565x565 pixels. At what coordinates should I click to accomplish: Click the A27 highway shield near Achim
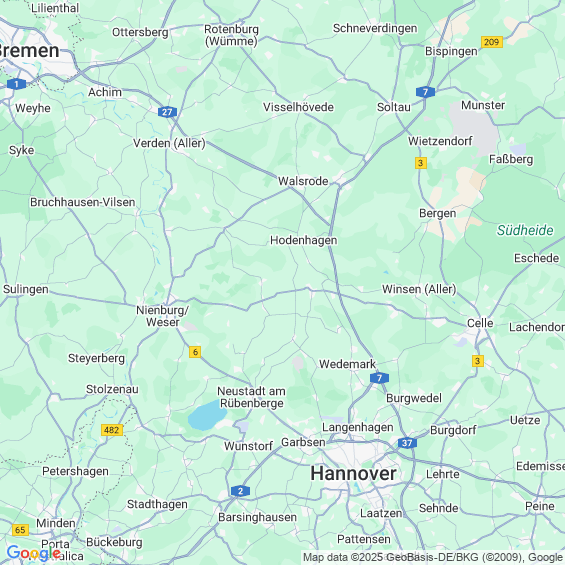[x=167, y=112]
